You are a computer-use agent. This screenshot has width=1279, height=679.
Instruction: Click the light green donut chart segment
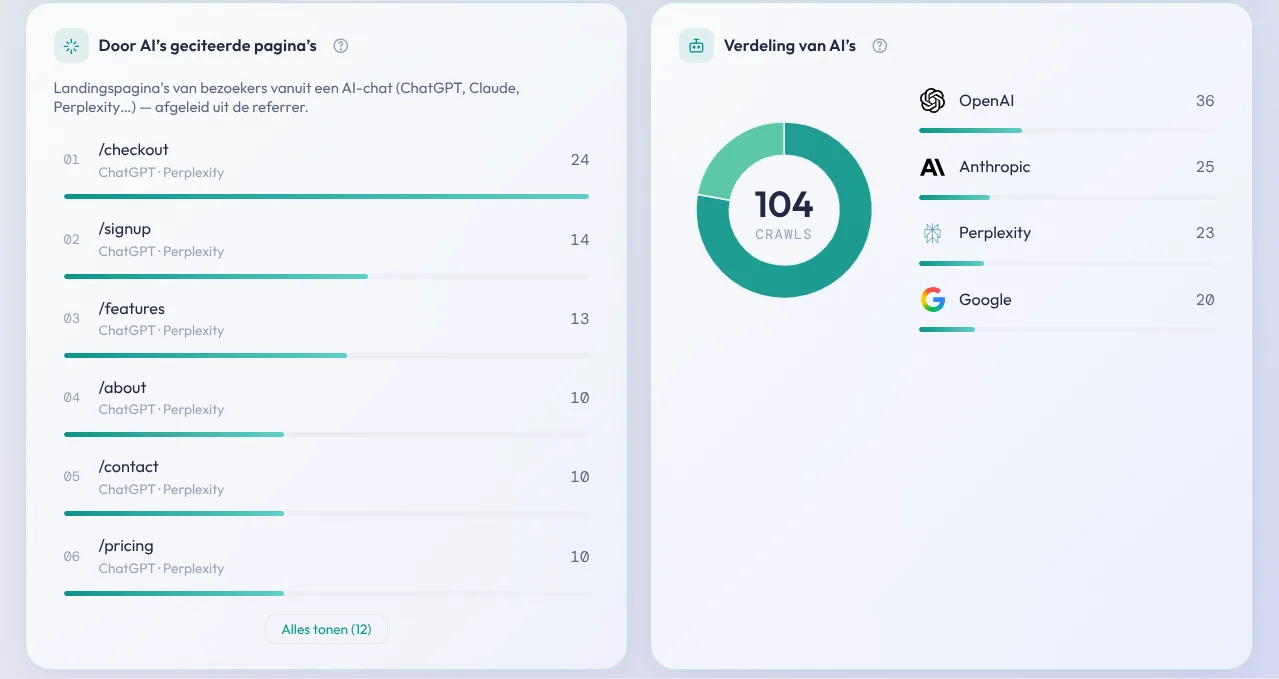pyautogui.click(x=738, y=158)
